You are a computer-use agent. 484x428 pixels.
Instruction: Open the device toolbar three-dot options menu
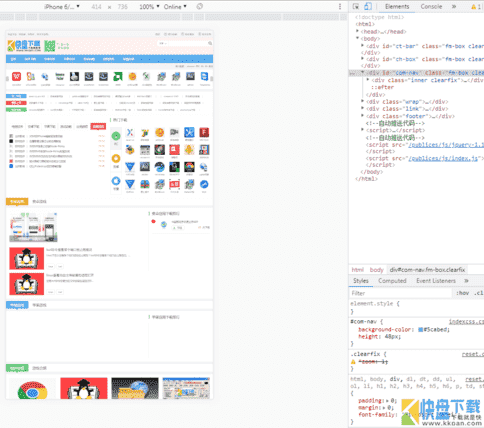tap(340, 7)
